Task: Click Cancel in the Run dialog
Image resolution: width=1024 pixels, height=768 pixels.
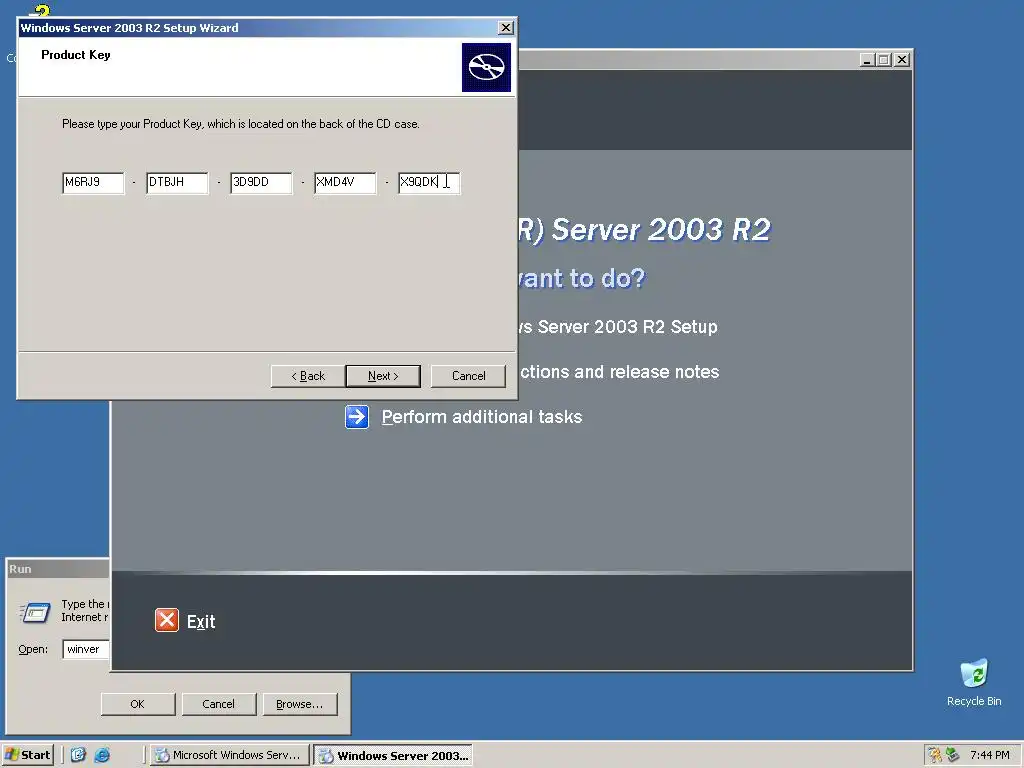Action: point(219,704)
